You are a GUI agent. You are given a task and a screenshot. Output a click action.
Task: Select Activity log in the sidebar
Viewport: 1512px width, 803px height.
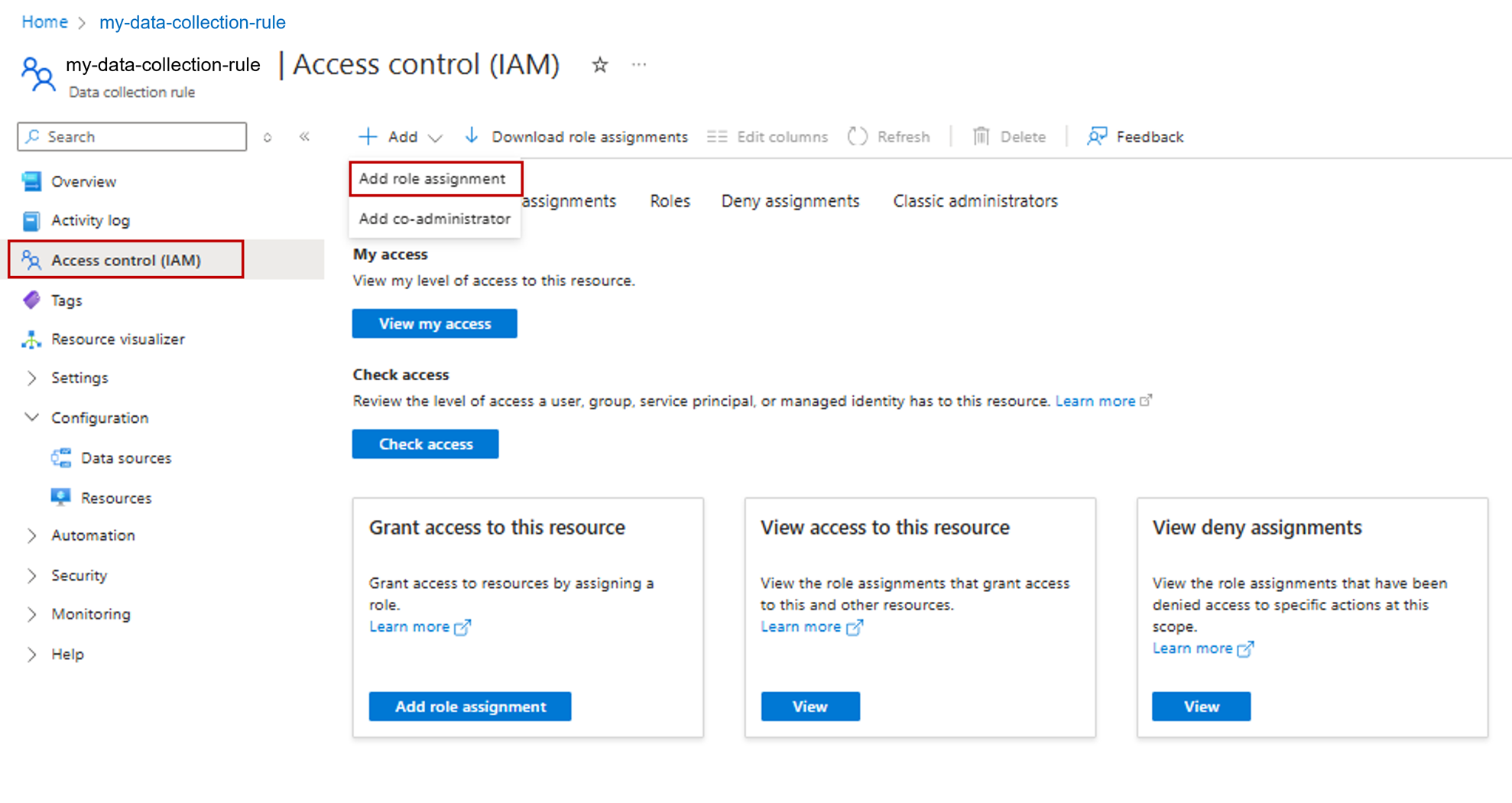(x=90, y=220)
